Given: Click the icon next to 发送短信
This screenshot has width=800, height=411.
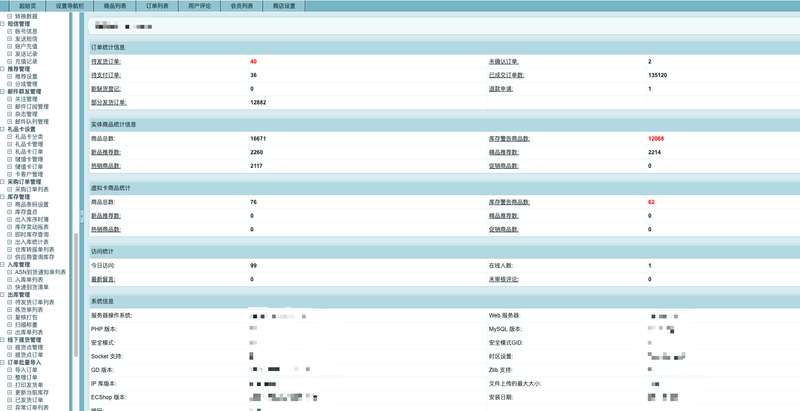Looking at the screenshot, I should 9,39.
